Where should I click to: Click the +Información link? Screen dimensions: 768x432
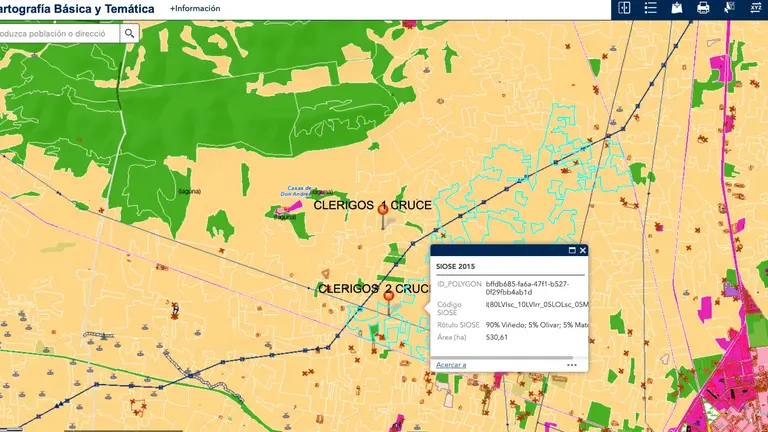[x=195, y=8]
